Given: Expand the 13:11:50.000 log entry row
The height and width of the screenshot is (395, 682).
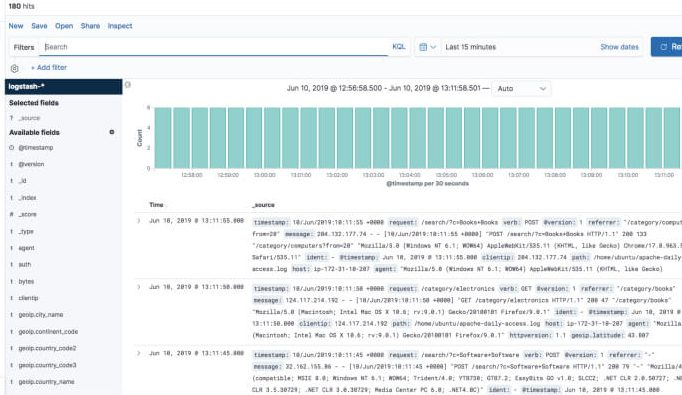Looking at the screenshot, I should [x=139, y=287].
